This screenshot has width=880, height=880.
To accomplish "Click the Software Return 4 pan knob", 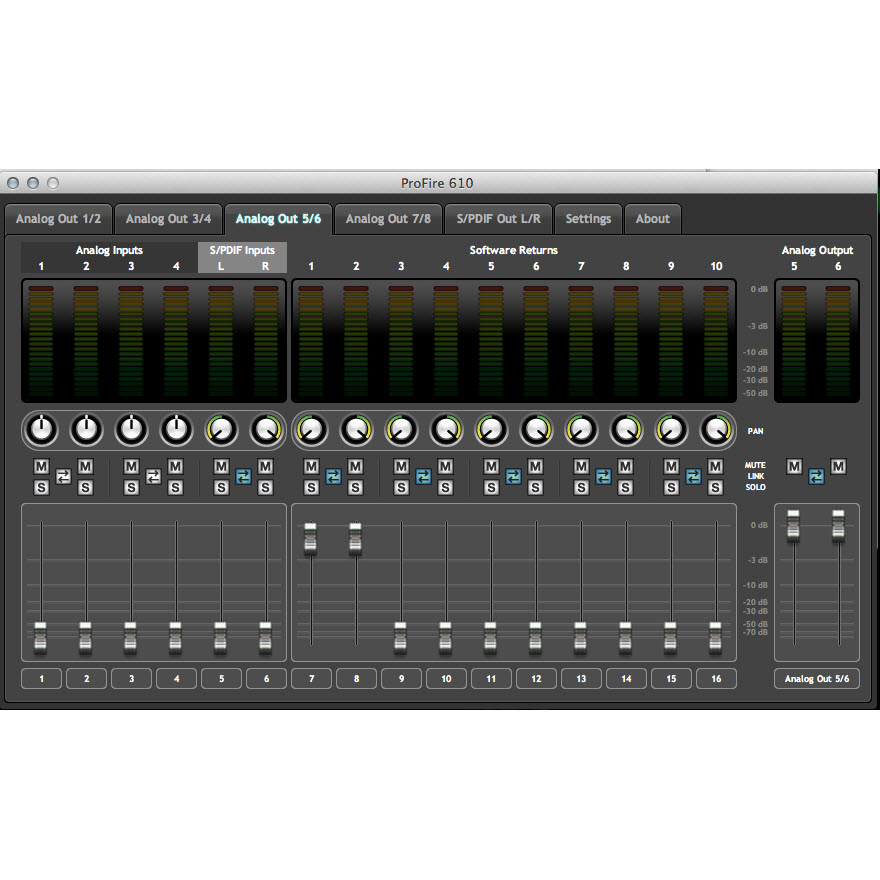I will click(x=446, y=430).
